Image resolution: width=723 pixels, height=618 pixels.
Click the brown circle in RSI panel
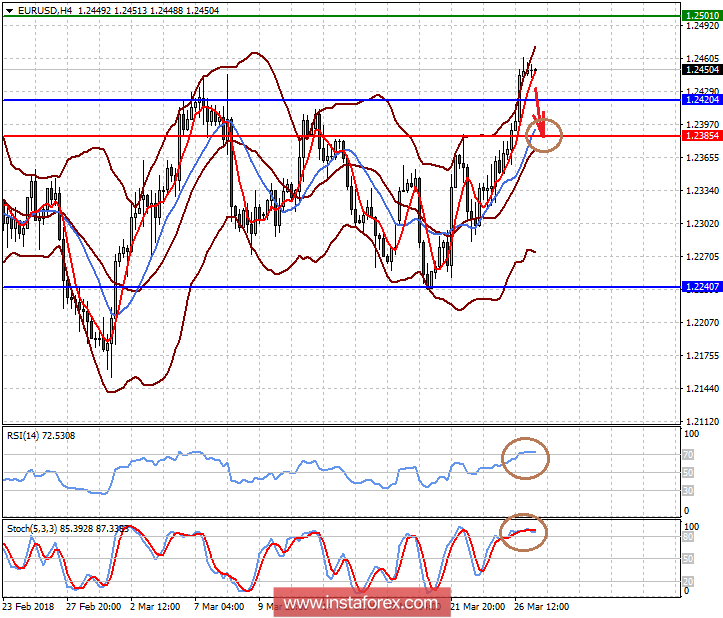(525, 458)
